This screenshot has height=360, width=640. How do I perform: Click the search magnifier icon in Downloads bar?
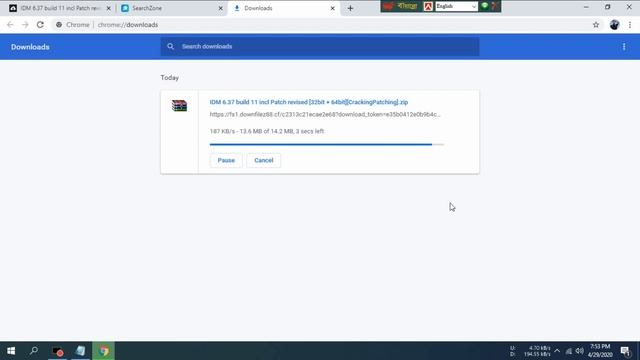click(170, 47)
